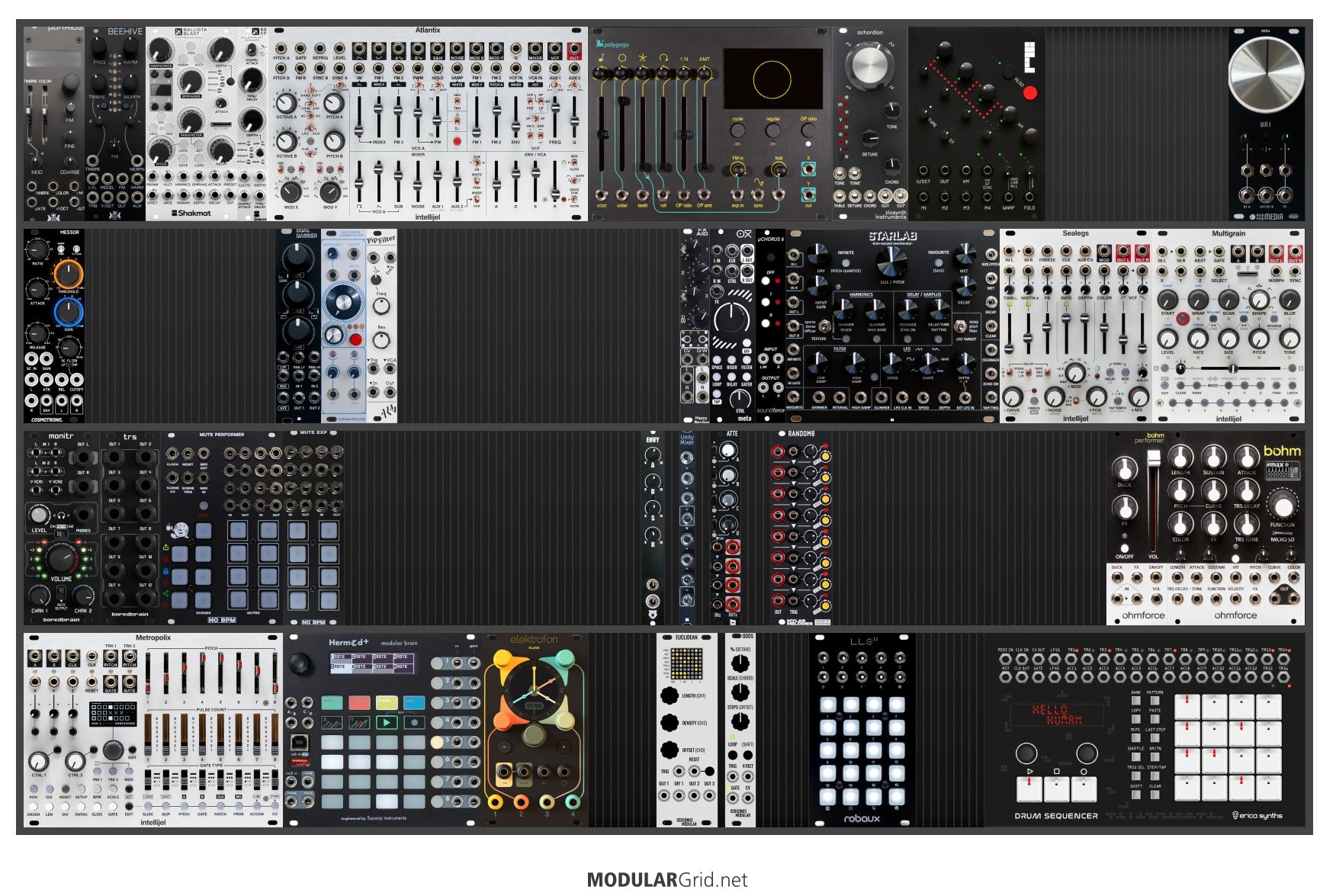Click the SHIFT button on Drum Sequencer
The height and width of the screenshot is (896, 1336).
[x=1136, y=794]
